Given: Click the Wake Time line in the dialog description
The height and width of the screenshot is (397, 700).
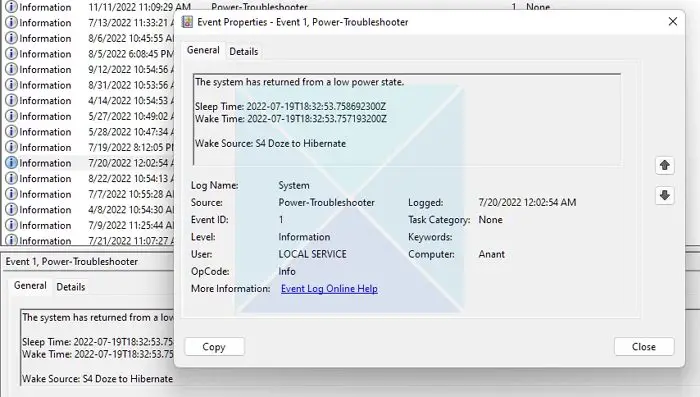Looking at the screenshot, I should pos(291,119).
